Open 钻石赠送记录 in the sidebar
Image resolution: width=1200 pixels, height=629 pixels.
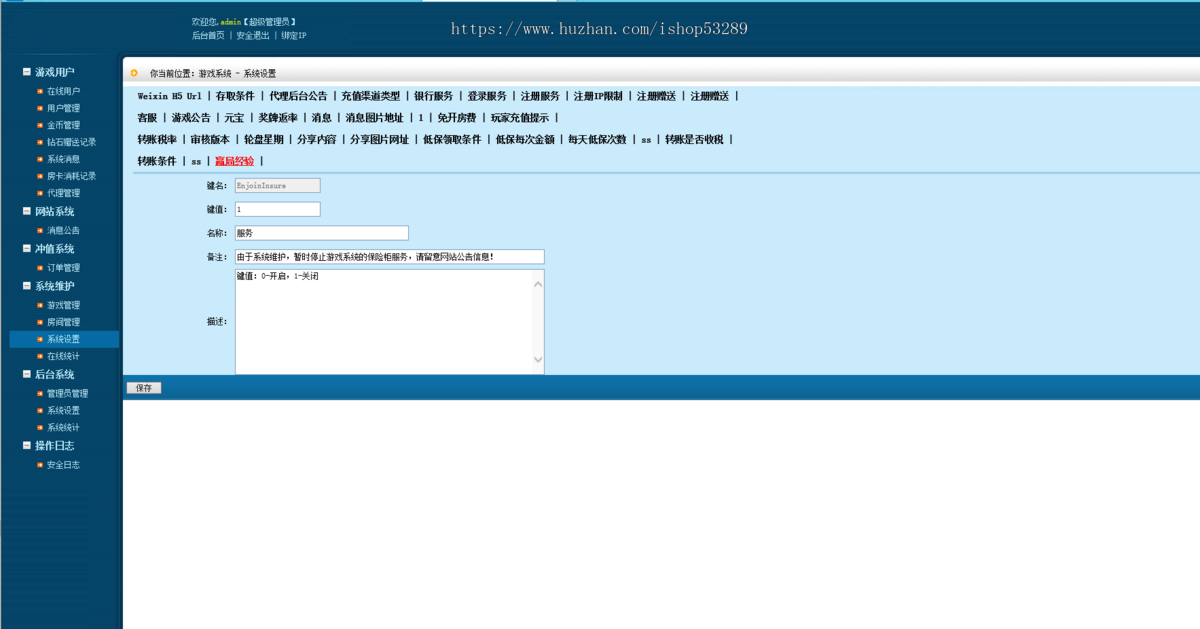71,142
